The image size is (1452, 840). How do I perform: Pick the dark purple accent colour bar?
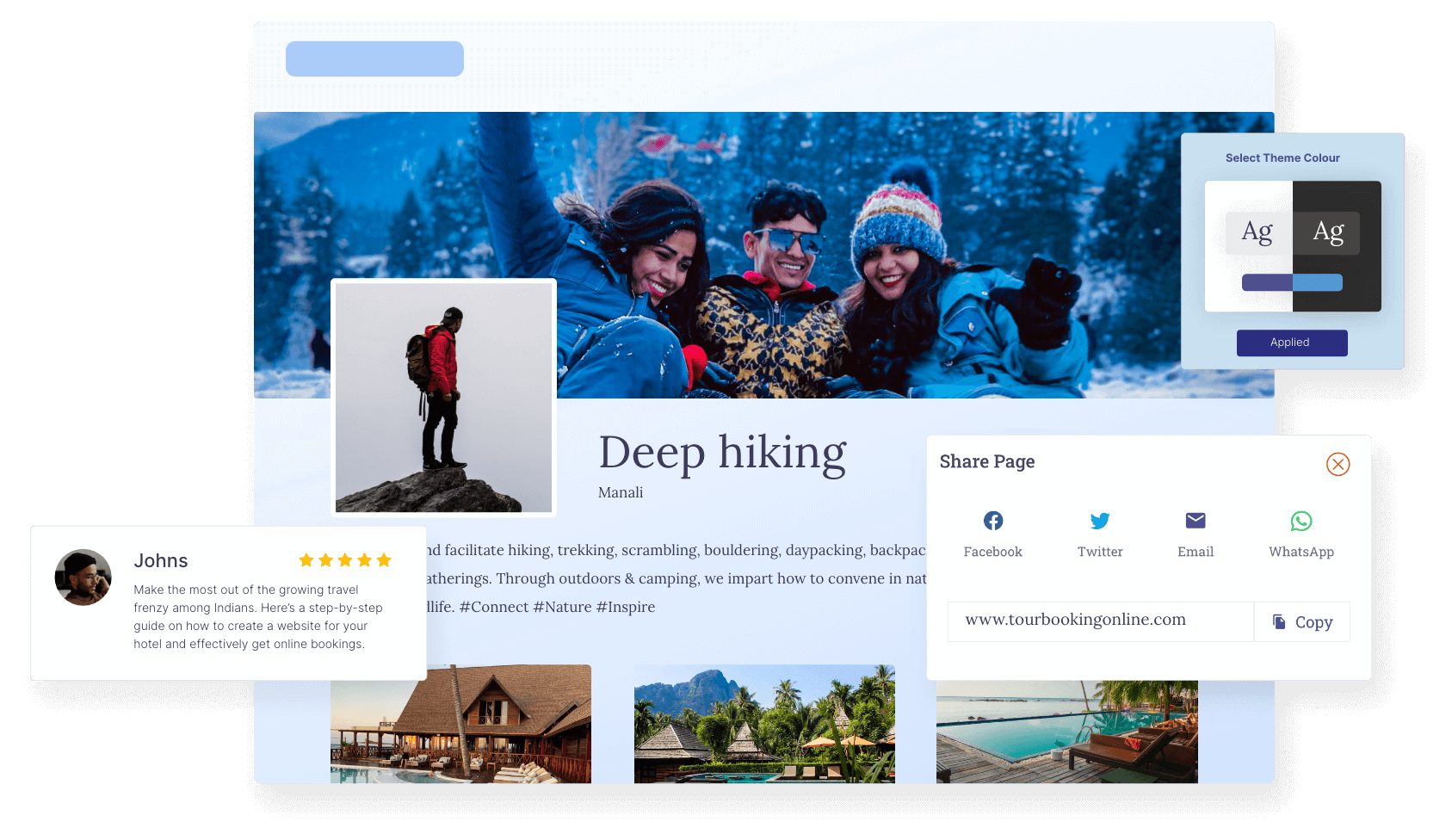click(1266, 282)
